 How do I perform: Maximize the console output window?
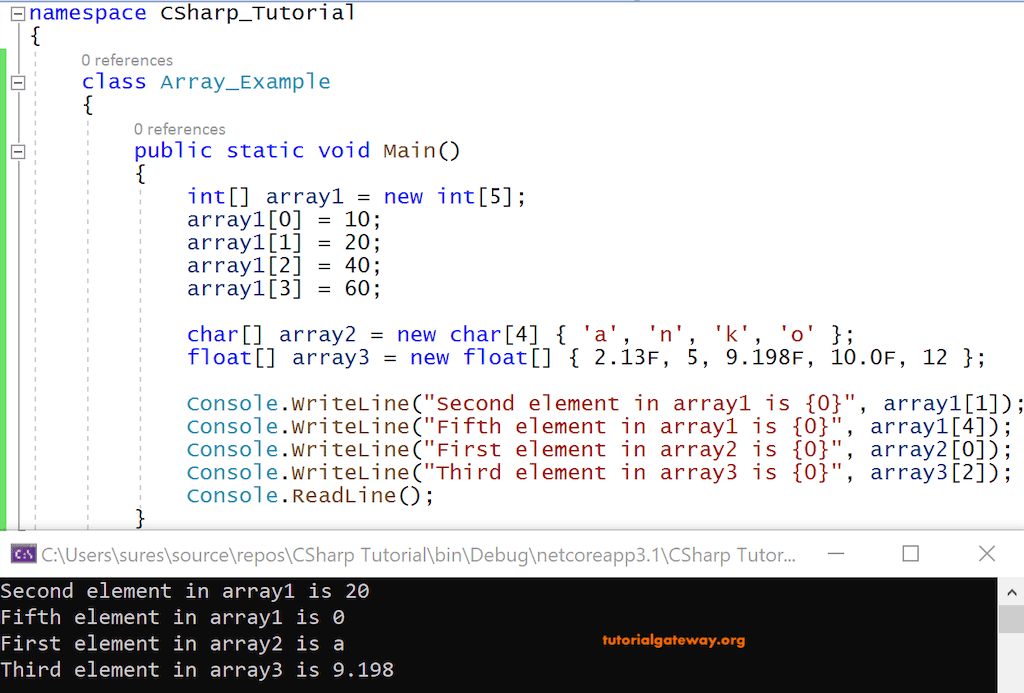911,553
